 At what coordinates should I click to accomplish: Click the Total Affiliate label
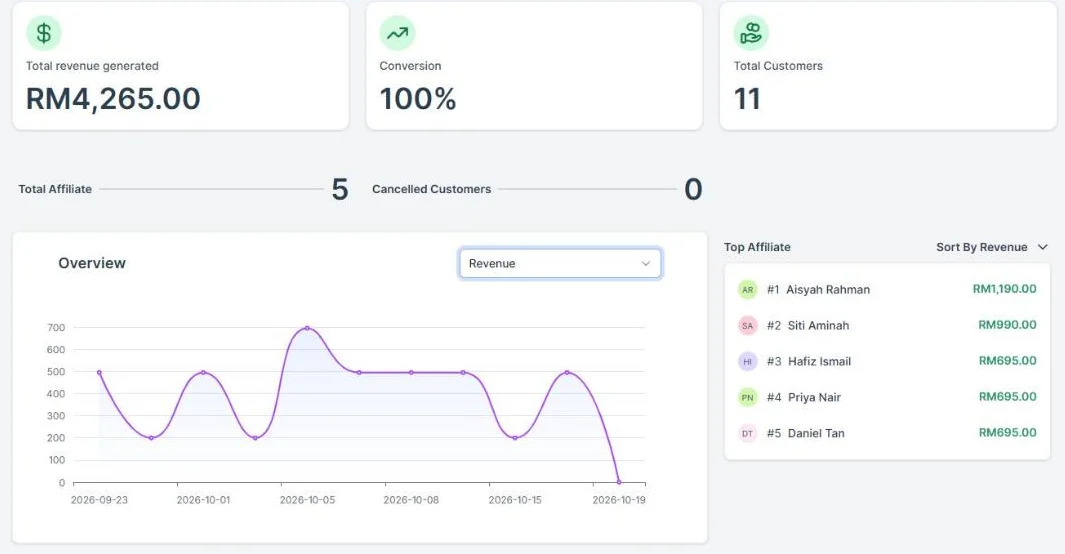(55, 189)
